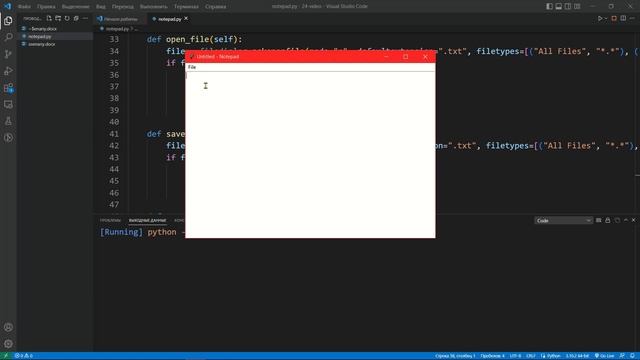The width and height of the screenshot is (640, 360).
Task: Open the Терминал menu
Action: pos(186,7)
